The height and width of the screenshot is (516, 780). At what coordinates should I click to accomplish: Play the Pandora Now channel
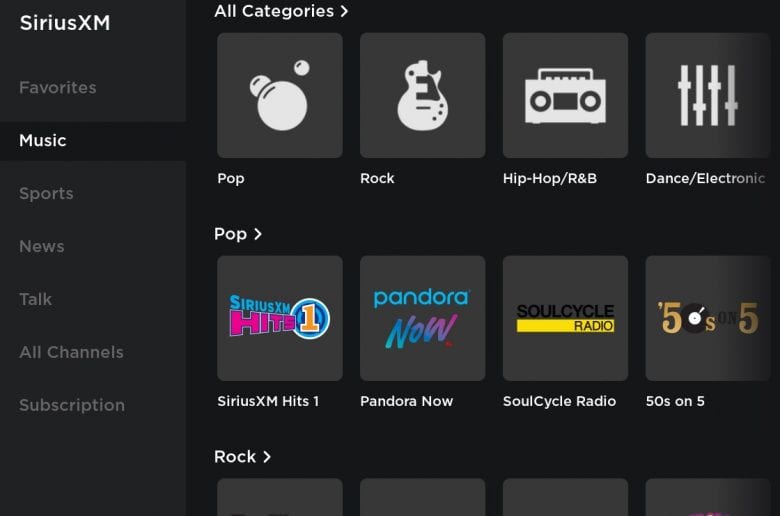(422, 318)
